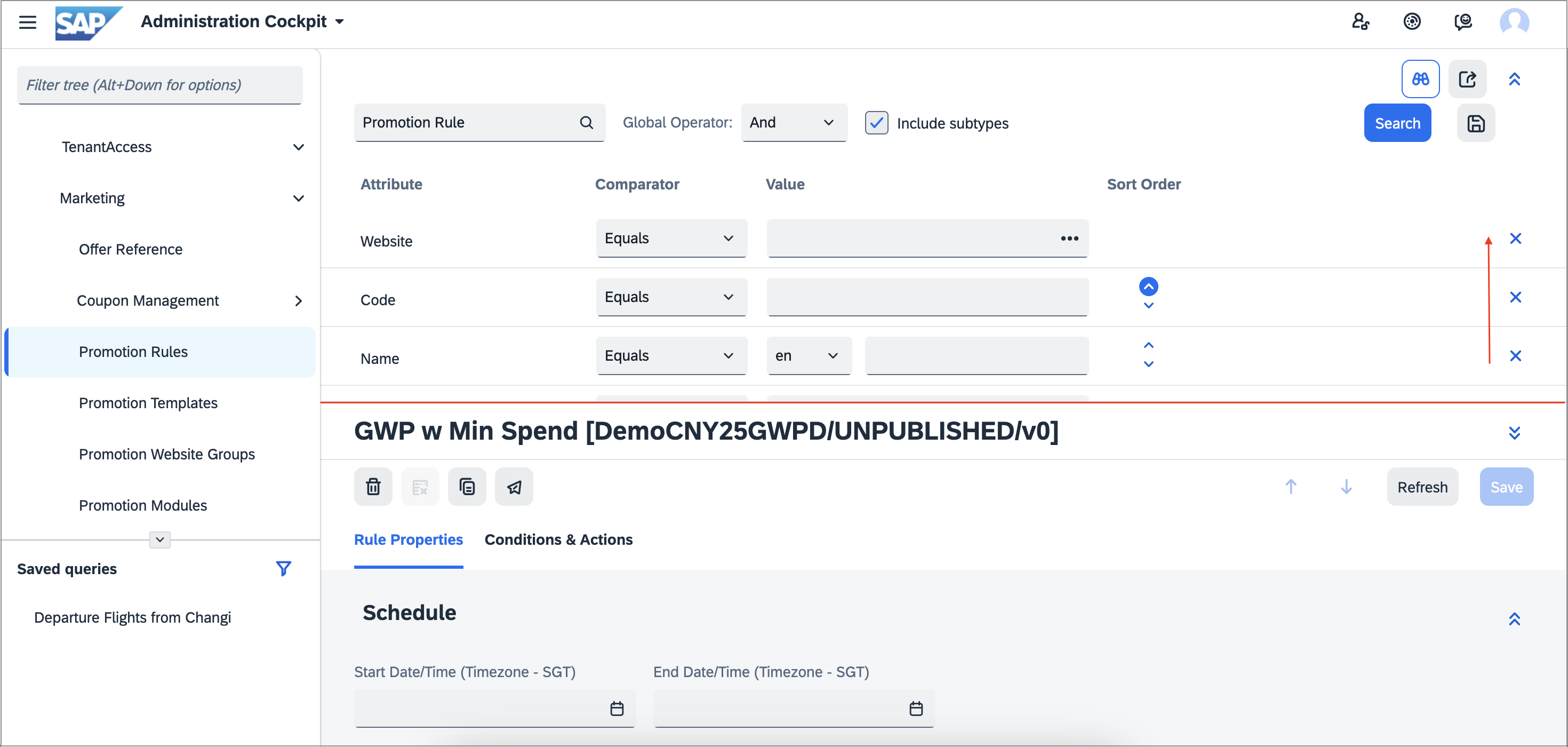The image size is (1568, 747).
Task: Click the Search button
Action: point(1397,124)
